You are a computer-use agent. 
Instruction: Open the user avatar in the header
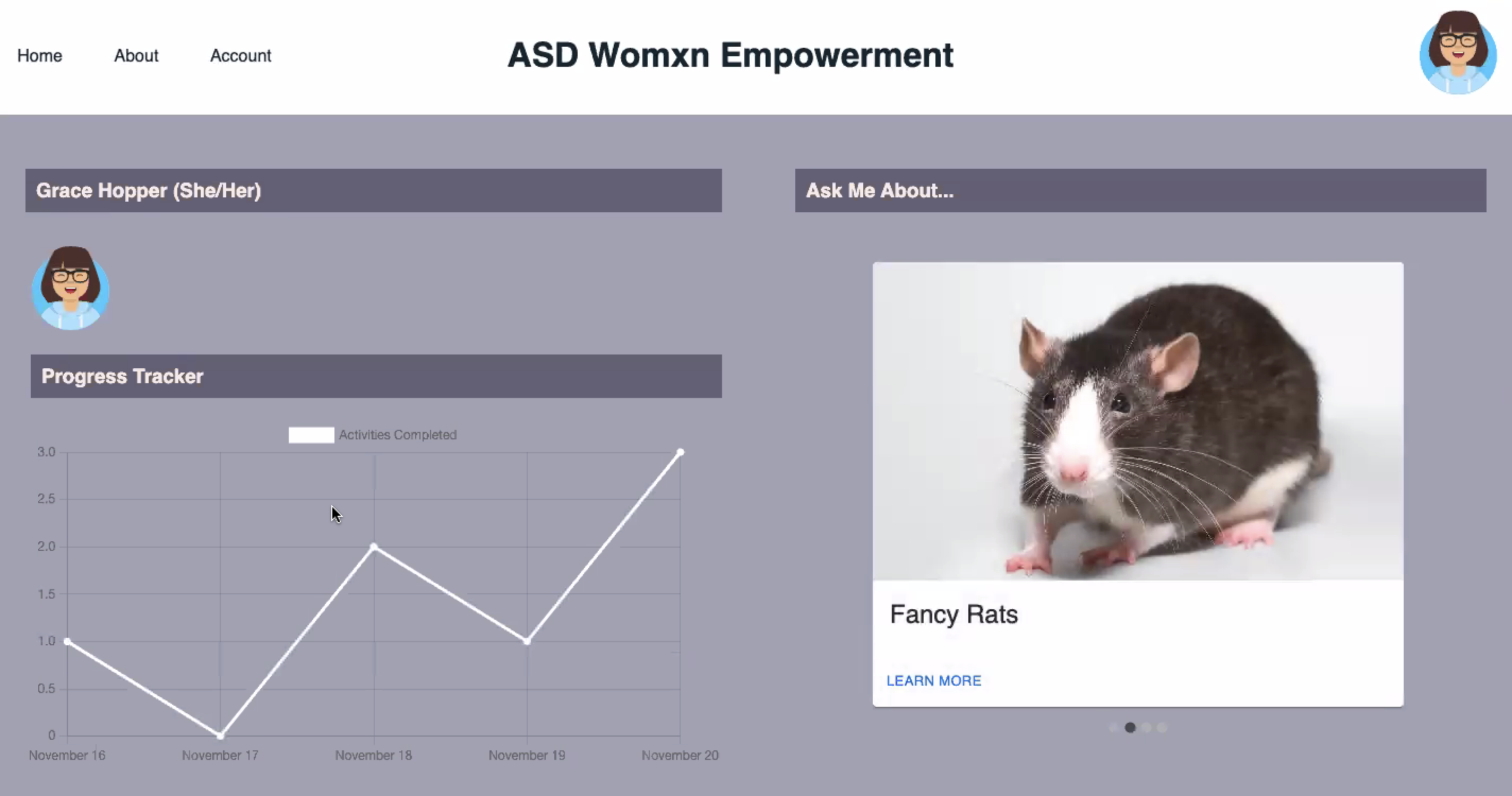(1458, 53)
